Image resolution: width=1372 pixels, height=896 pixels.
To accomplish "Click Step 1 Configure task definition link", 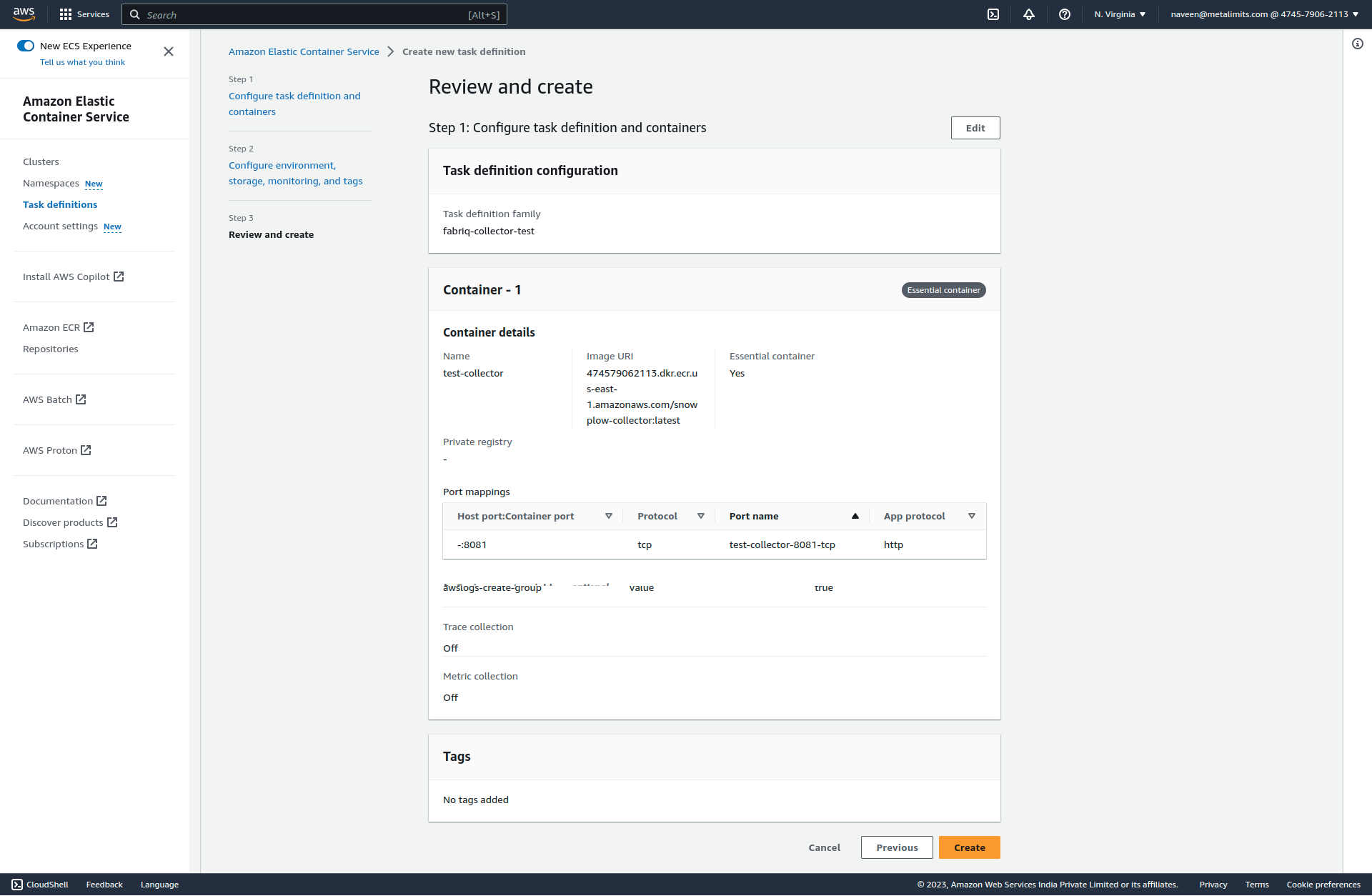I will click(x=294, y=103).
